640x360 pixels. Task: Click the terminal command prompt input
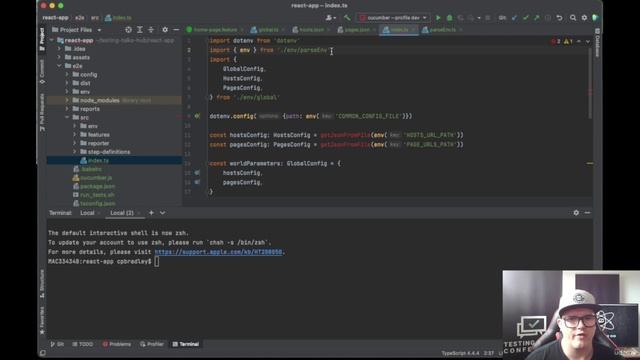(157, 262)
